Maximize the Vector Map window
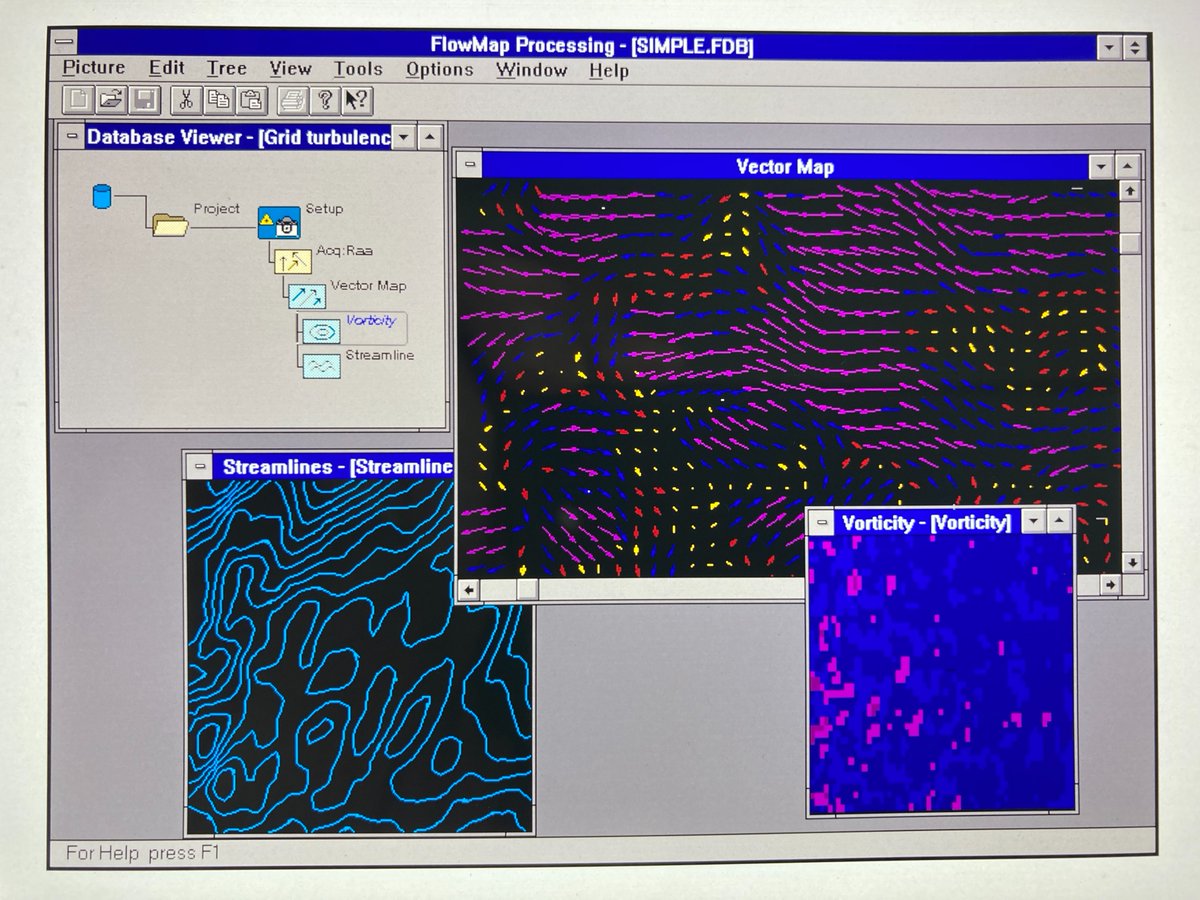The height and width of the screenshot is (900, 1200). (1127, 167)
